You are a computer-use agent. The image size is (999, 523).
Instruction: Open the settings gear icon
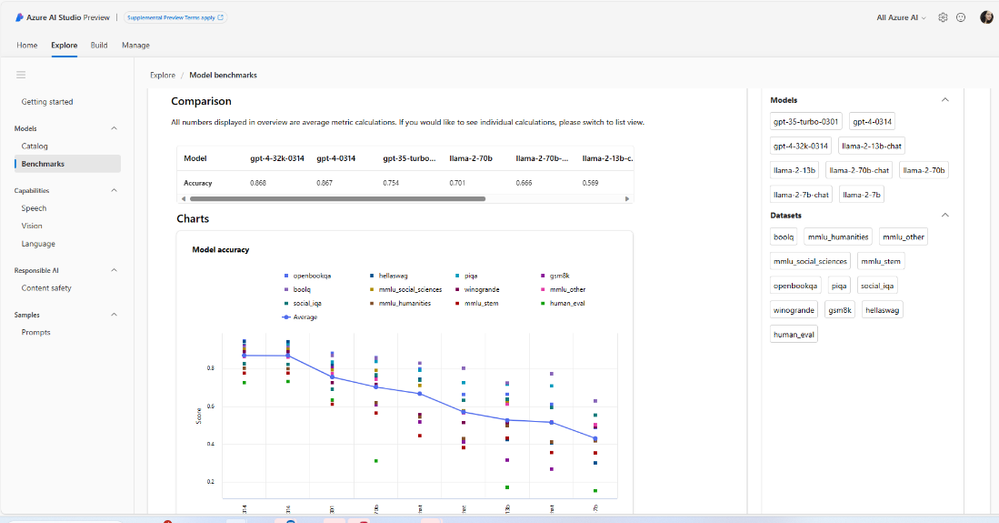943,18
